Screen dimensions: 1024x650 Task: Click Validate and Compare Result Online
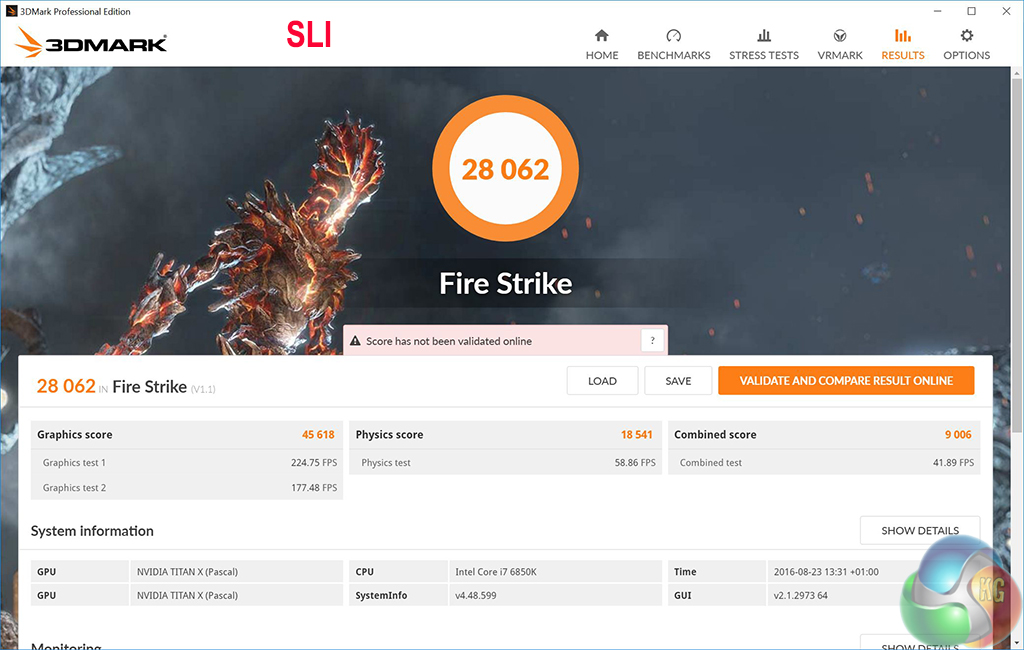846,381
